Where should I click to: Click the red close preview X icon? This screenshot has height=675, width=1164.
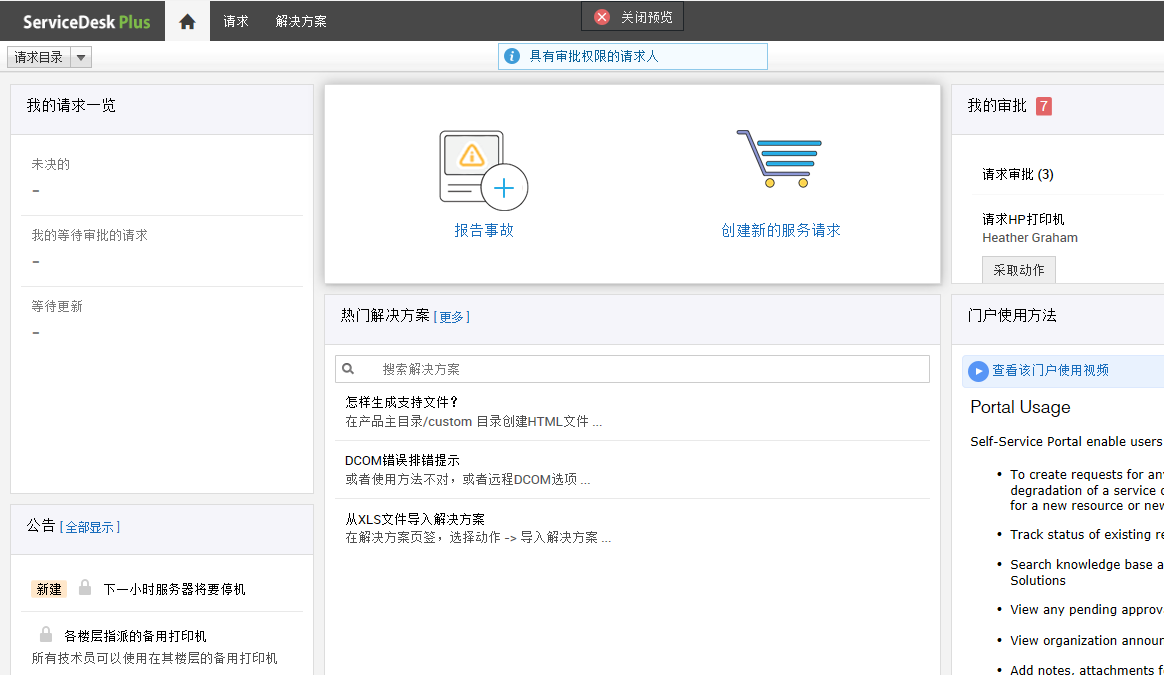pos(602,17)
